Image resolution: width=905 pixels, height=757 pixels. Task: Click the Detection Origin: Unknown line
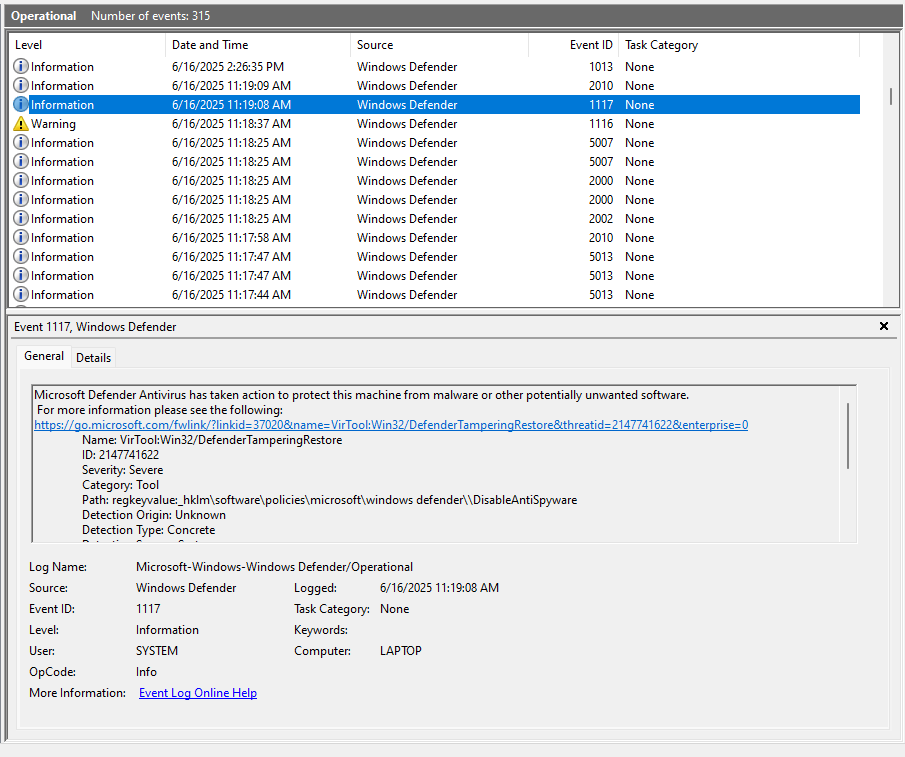(154, 515)
